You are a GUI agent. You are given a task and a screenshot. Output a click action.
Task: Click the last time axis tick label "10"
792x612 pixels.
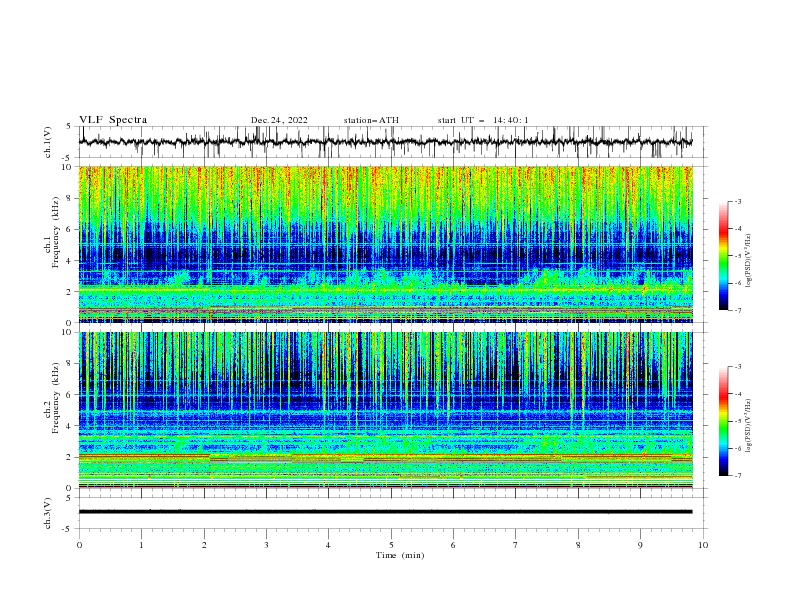pos(703,545)
